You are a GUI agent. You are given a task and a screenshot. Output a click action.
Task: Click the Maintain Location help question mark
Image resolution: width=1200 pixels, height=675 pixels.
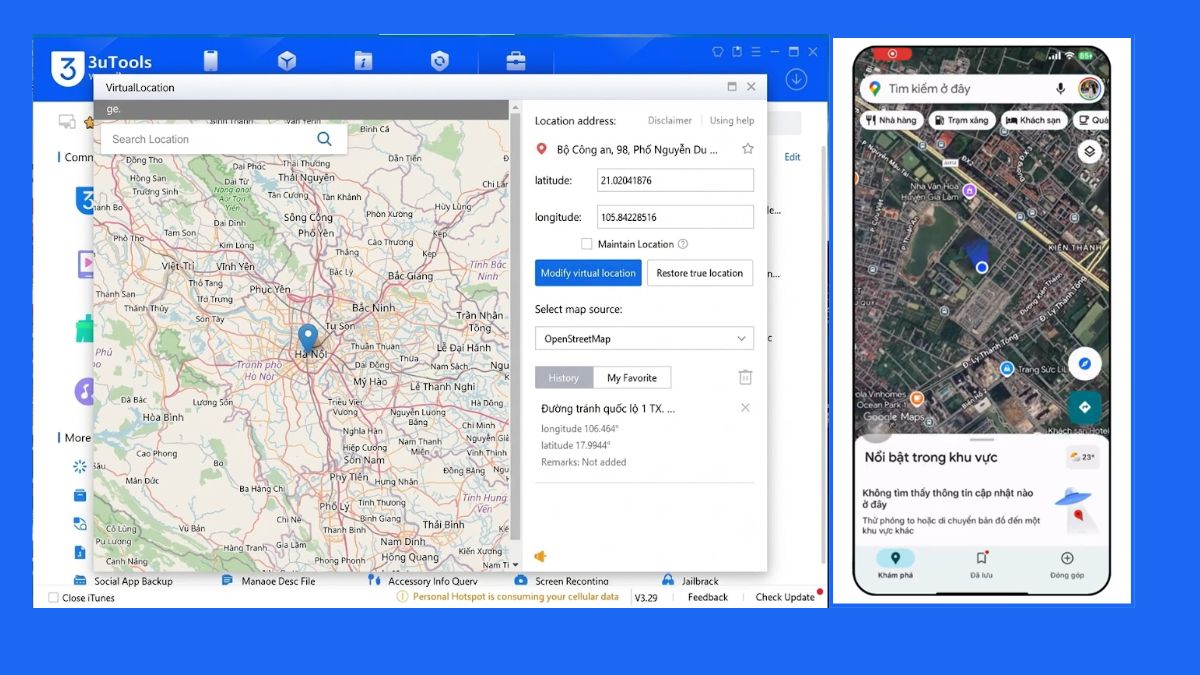click(683, 244)
